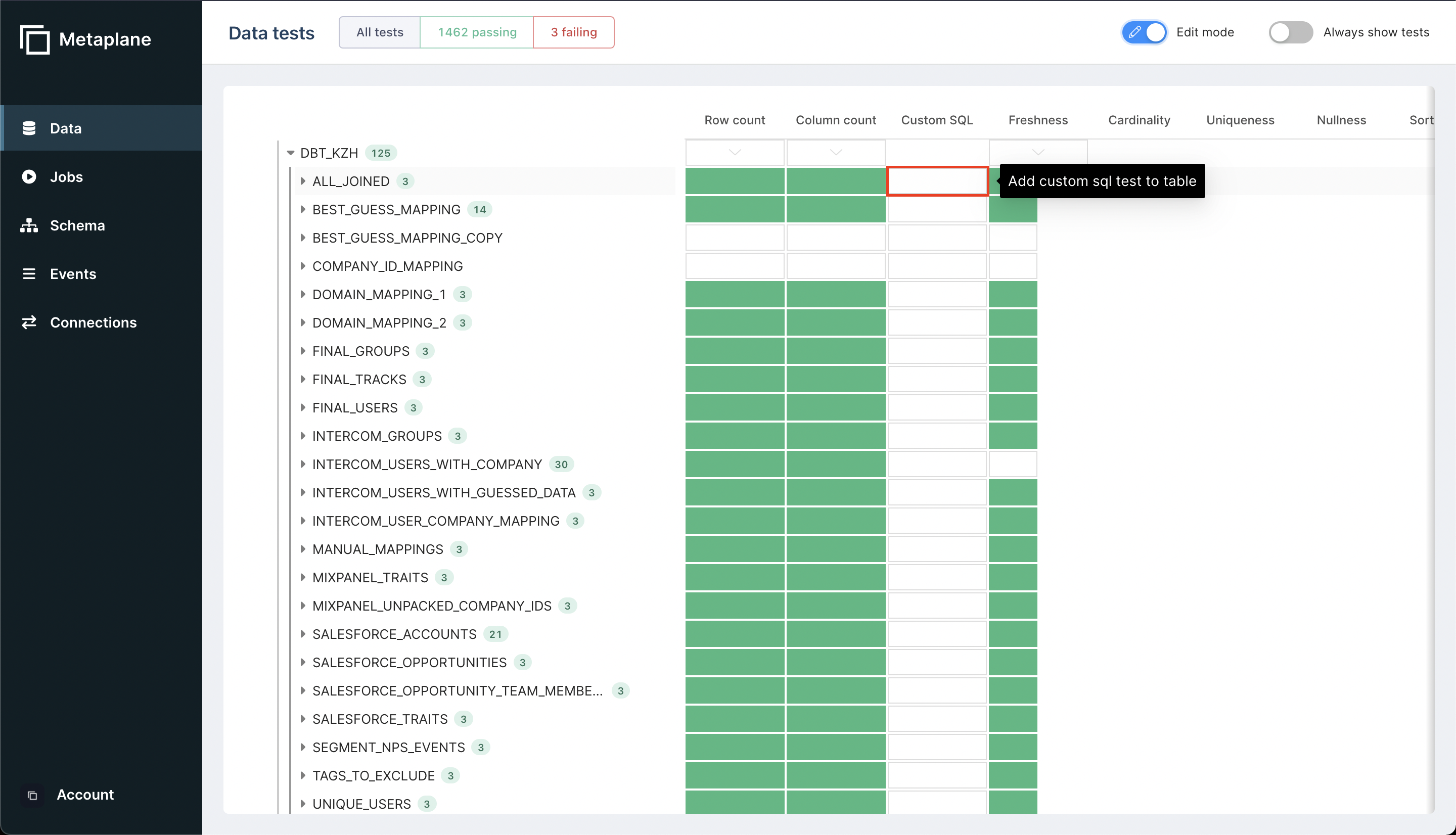Expand the FINAL_GROUPS row

(x=303, y=351)
